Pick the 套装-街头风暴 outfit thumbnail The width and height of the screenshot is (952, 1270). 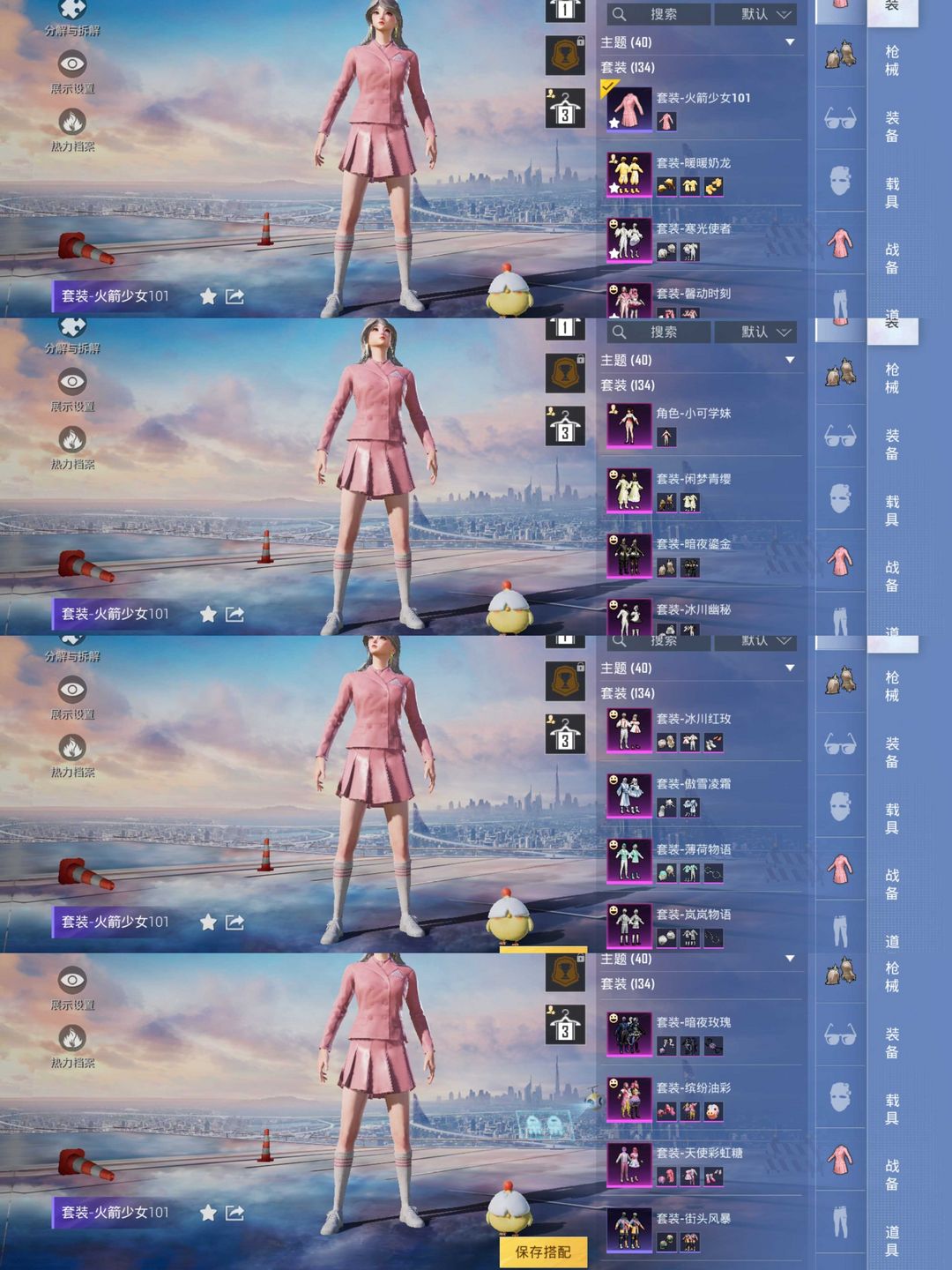tap(628, 1229)
